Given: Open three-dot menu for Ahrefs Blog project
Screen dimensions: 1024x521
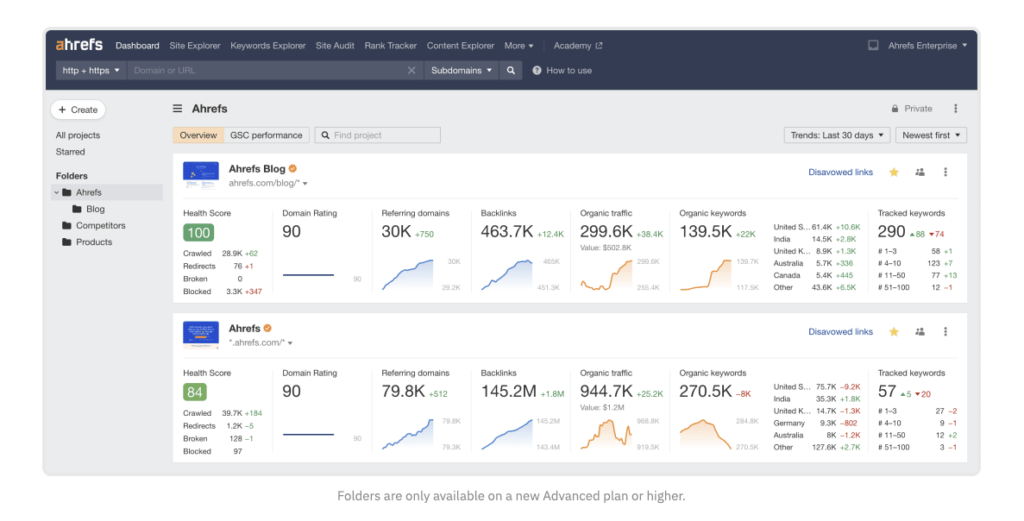Looking at the screenshot, I should coord(946,172).
